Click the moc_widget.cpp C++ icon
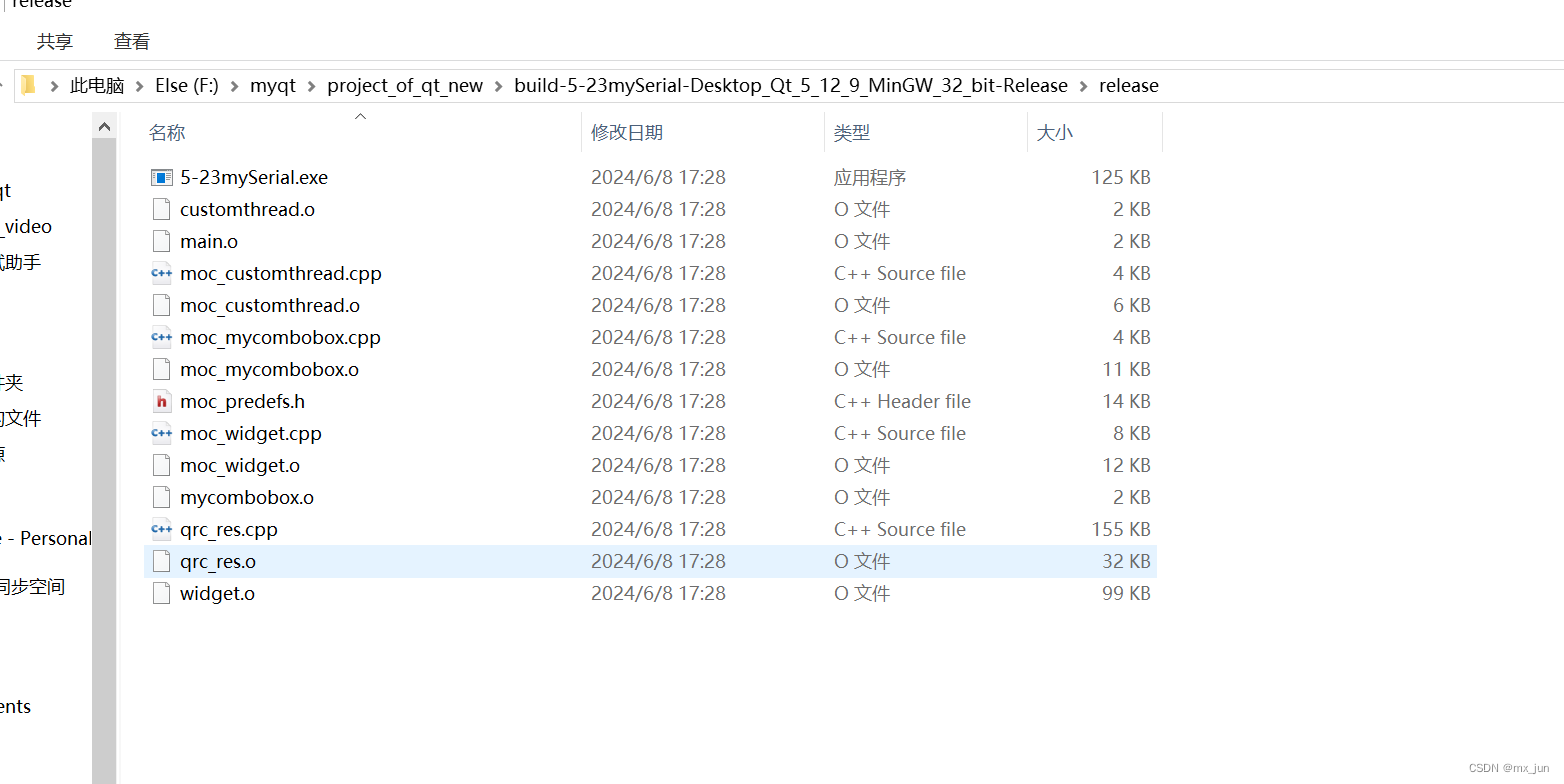The height and width of the screenshot is (784, 1564). tap(161, 433)
